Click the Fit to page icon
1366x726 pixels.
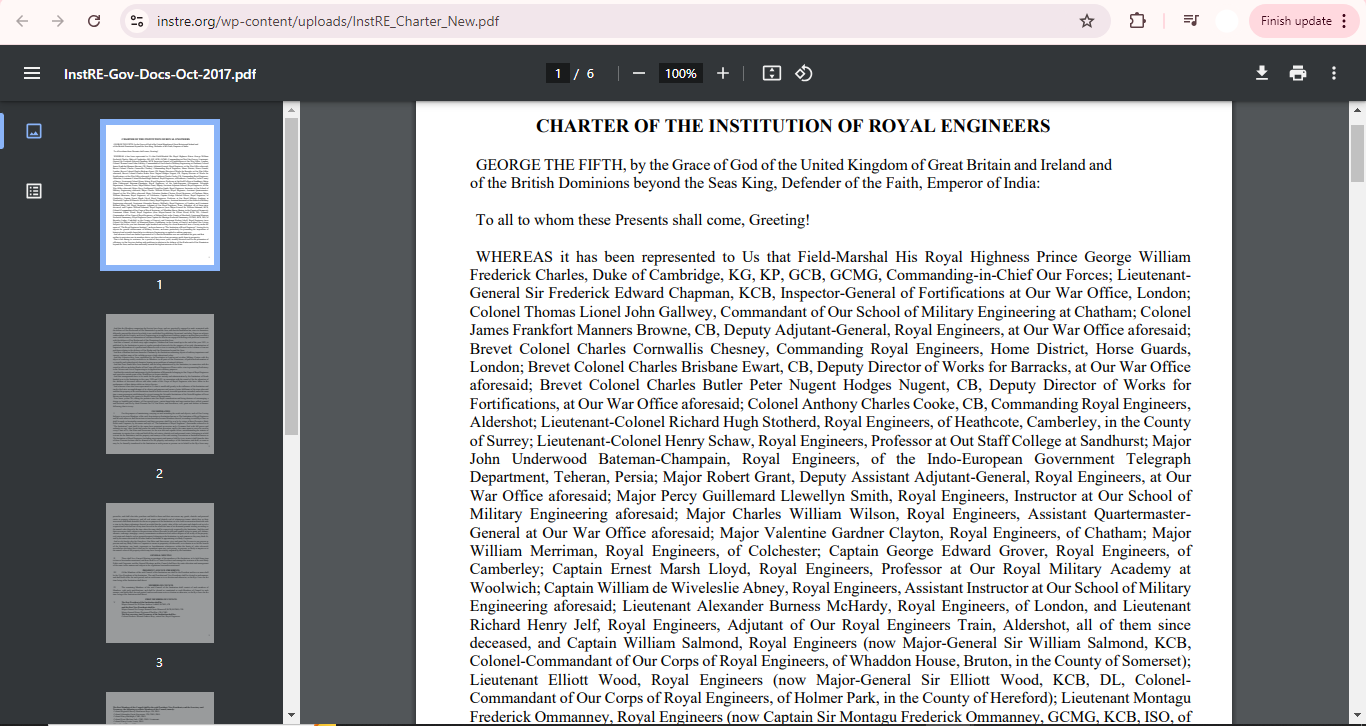pyautogui.click(x=771, y=73)
